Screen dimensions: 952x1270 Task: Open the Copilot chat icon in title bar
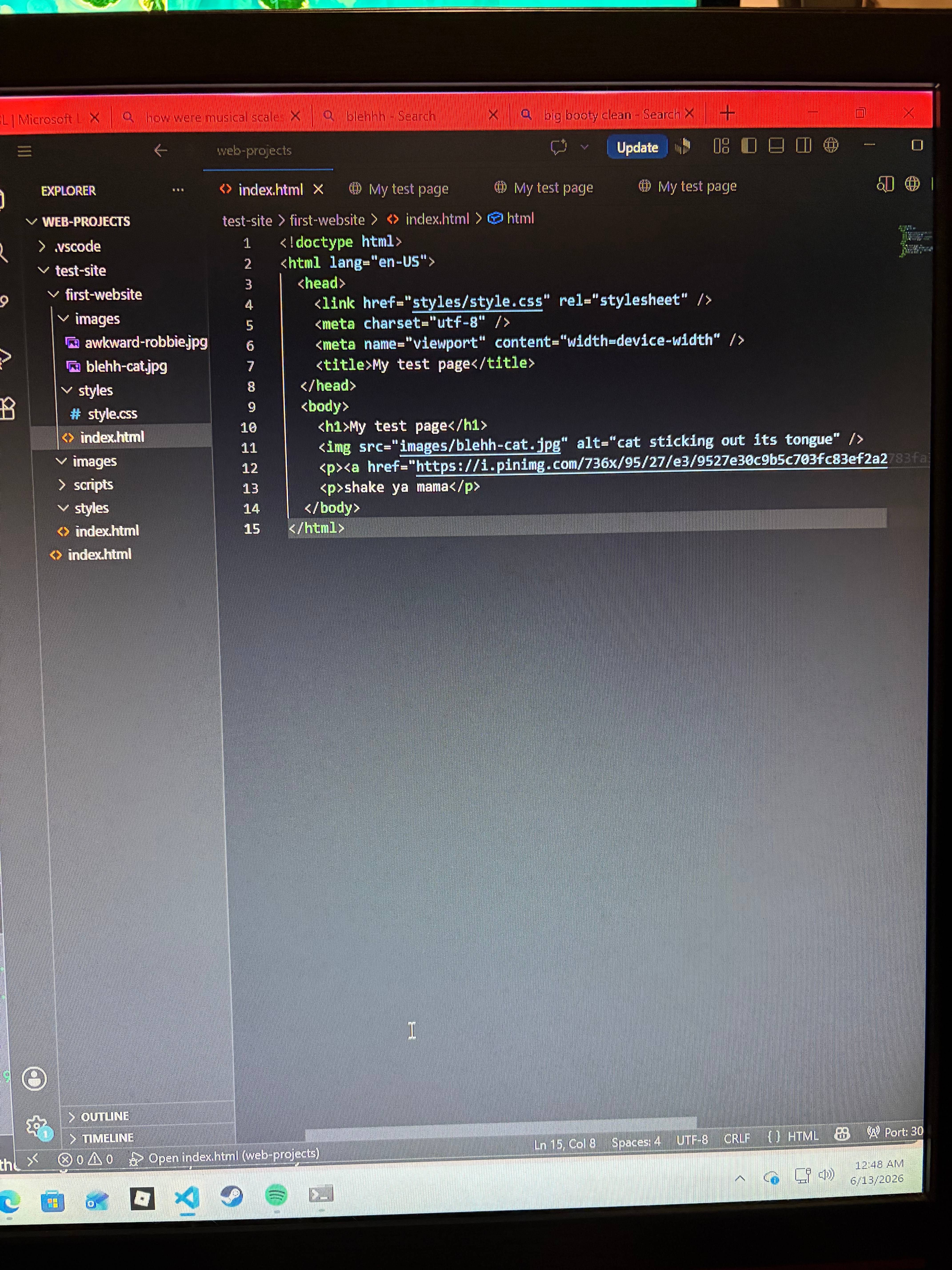click(558, 147)
